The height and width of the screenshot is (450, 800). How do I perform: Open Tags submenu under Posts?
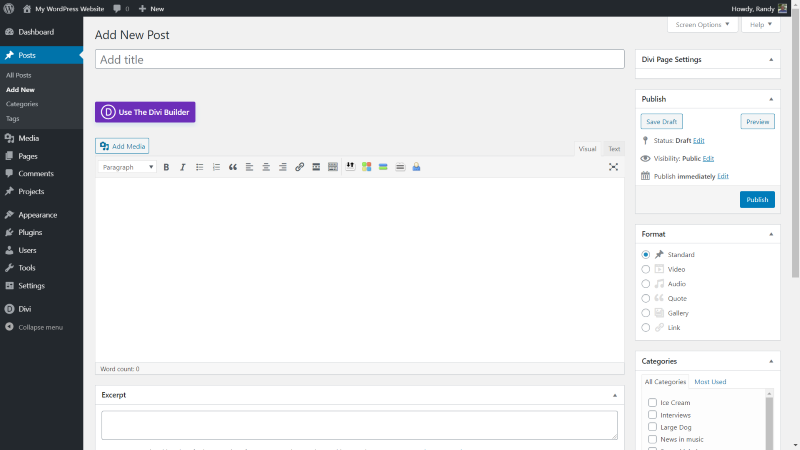tap(12, 118)
